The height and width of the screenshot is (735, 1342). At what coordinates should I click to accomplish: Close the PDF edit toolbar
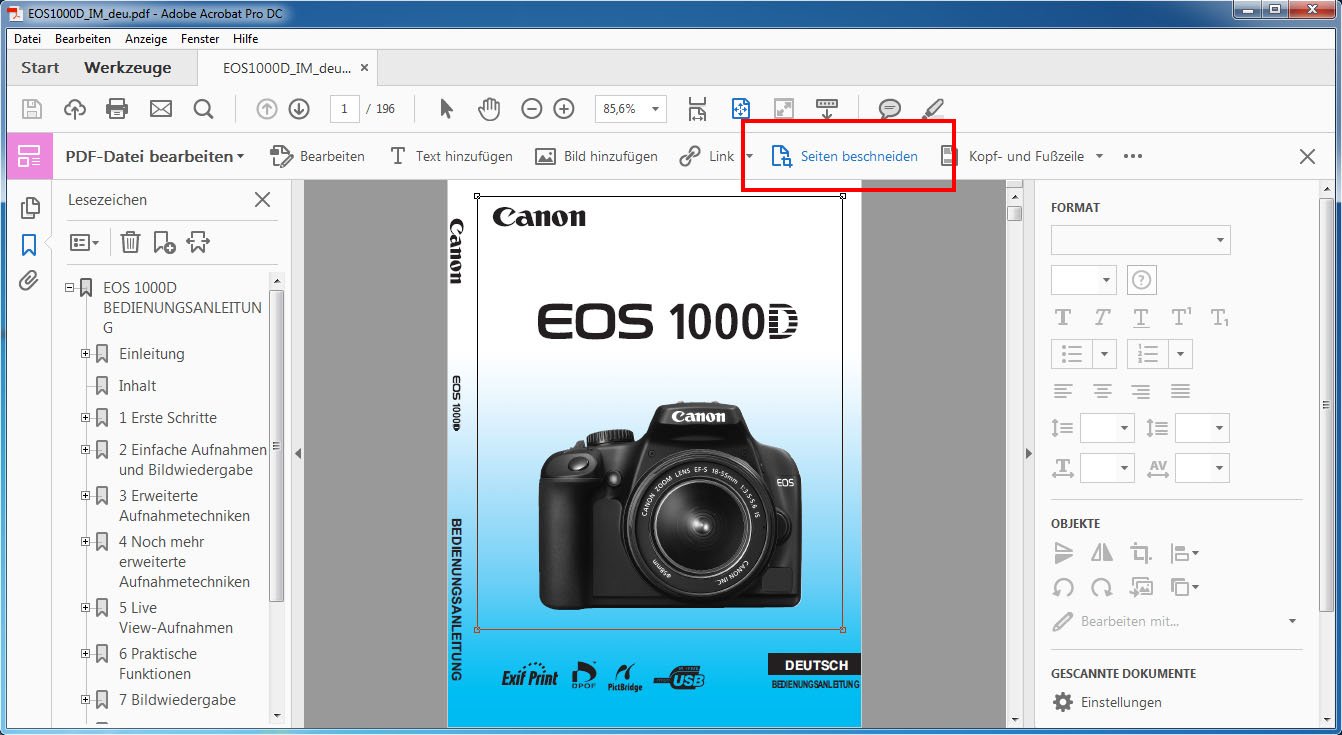click(1307, 156)
